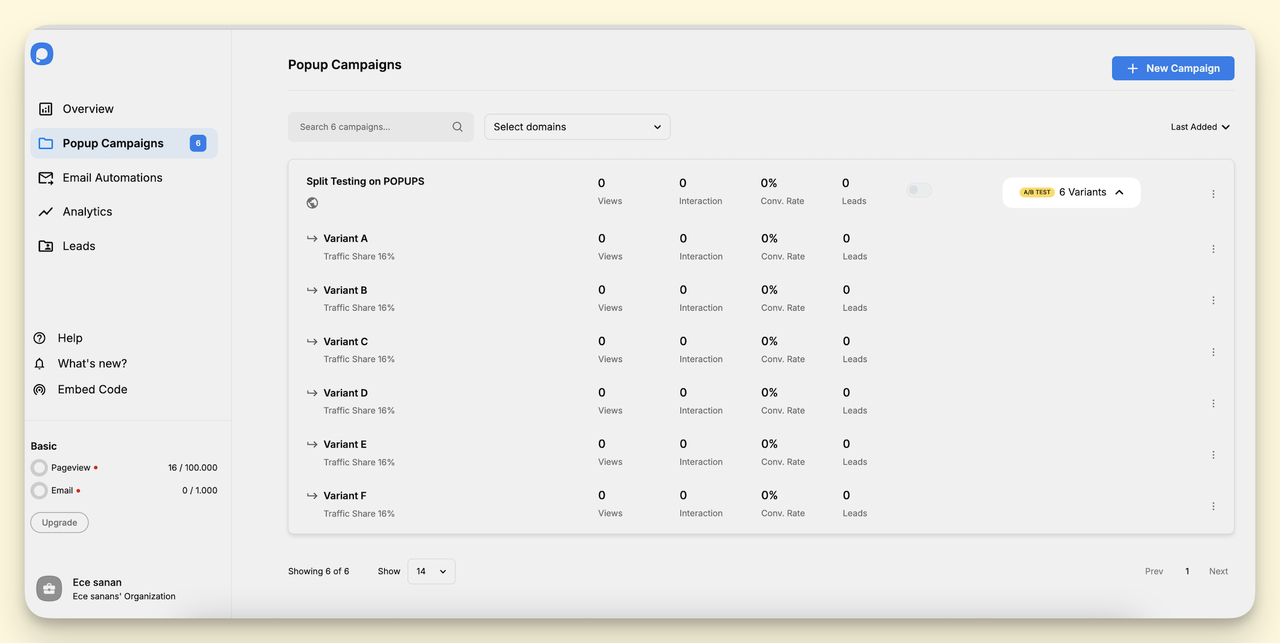The image size is (1280, 643).
Task: Click the 16 / 100.000 pageview count
Action: 192,468
